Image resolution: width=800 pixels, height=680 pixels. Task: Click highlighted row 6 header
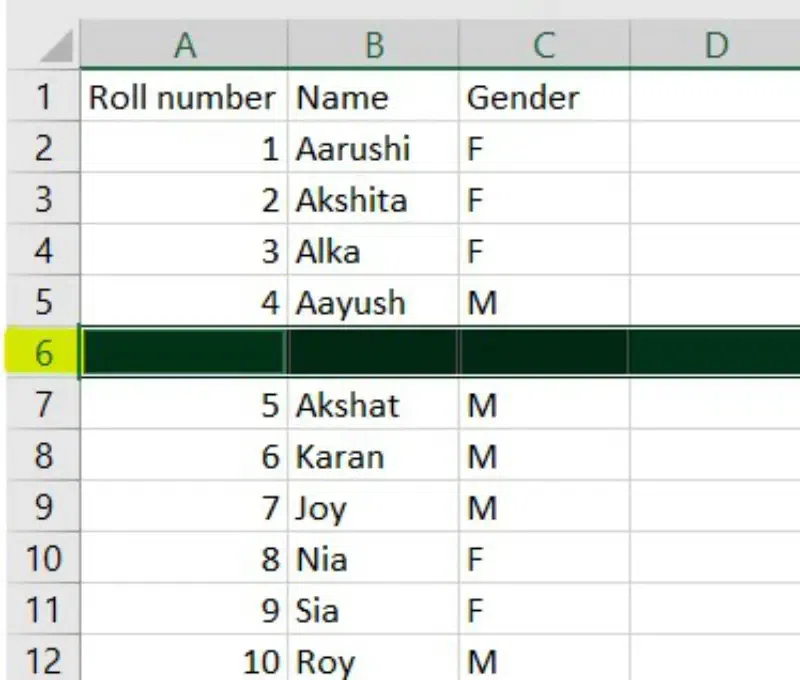tap(42, 353)
